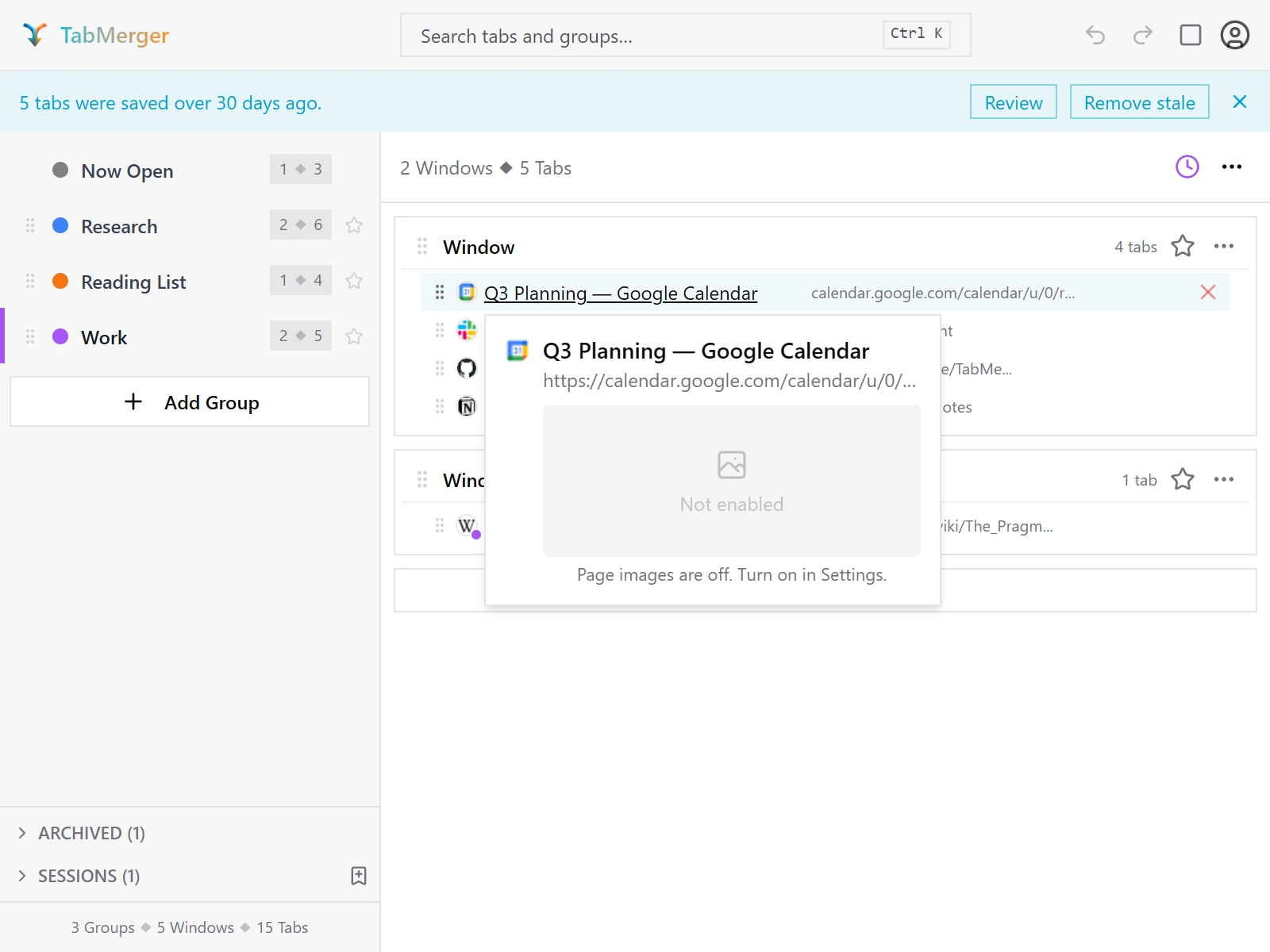Select the Work group
1270x952 pixels.
point(190,337)
